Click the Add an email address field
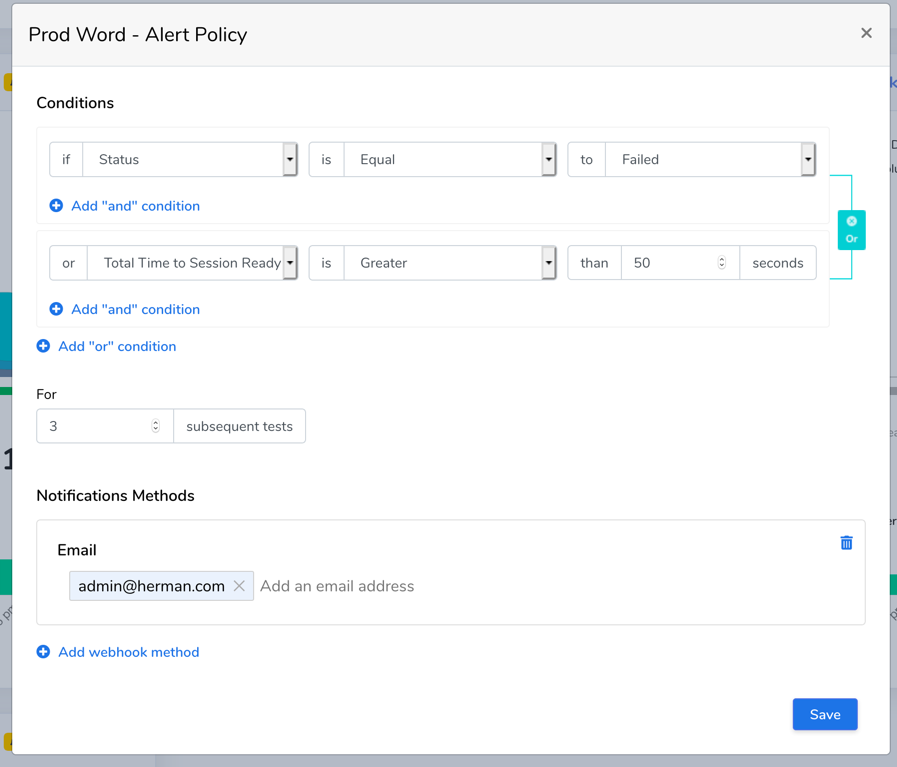The width and height of the screenshot is (897, 767). point(337,586)
